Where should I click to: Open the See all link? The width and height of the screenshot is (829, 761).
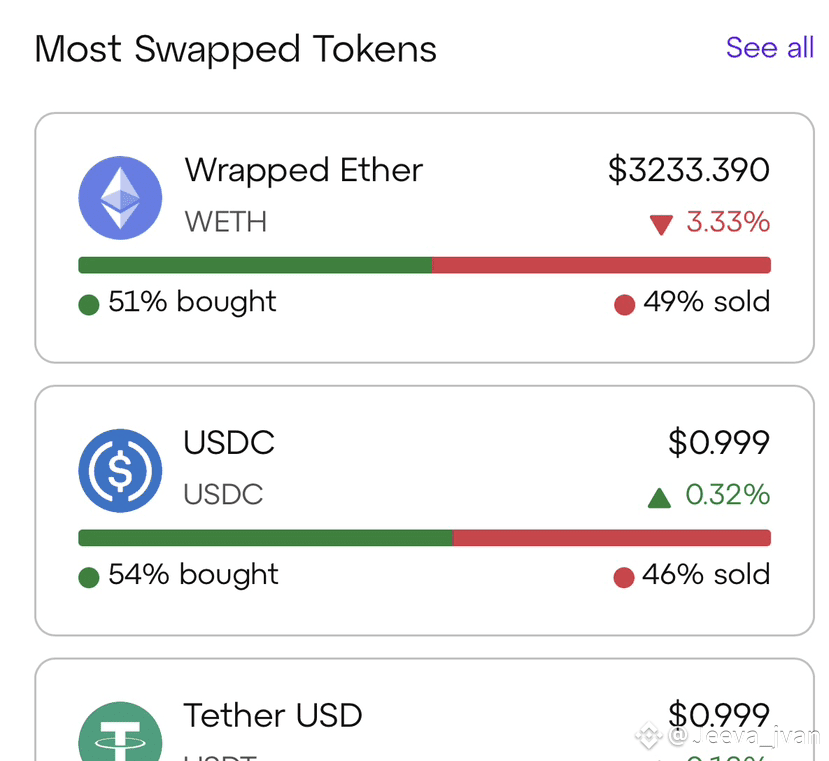click(x=769, y=48)
